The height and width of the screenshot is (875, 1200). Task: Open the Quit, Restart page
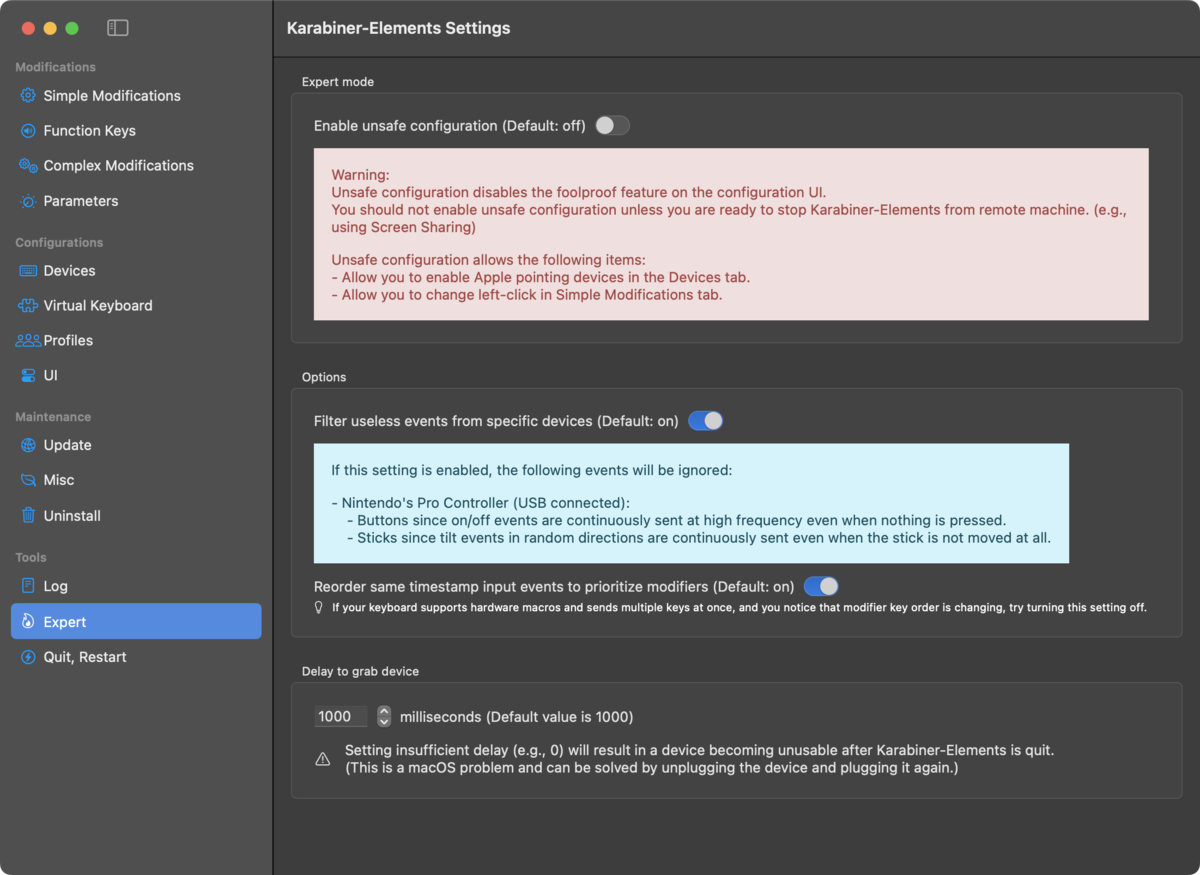tap(136, 657)
